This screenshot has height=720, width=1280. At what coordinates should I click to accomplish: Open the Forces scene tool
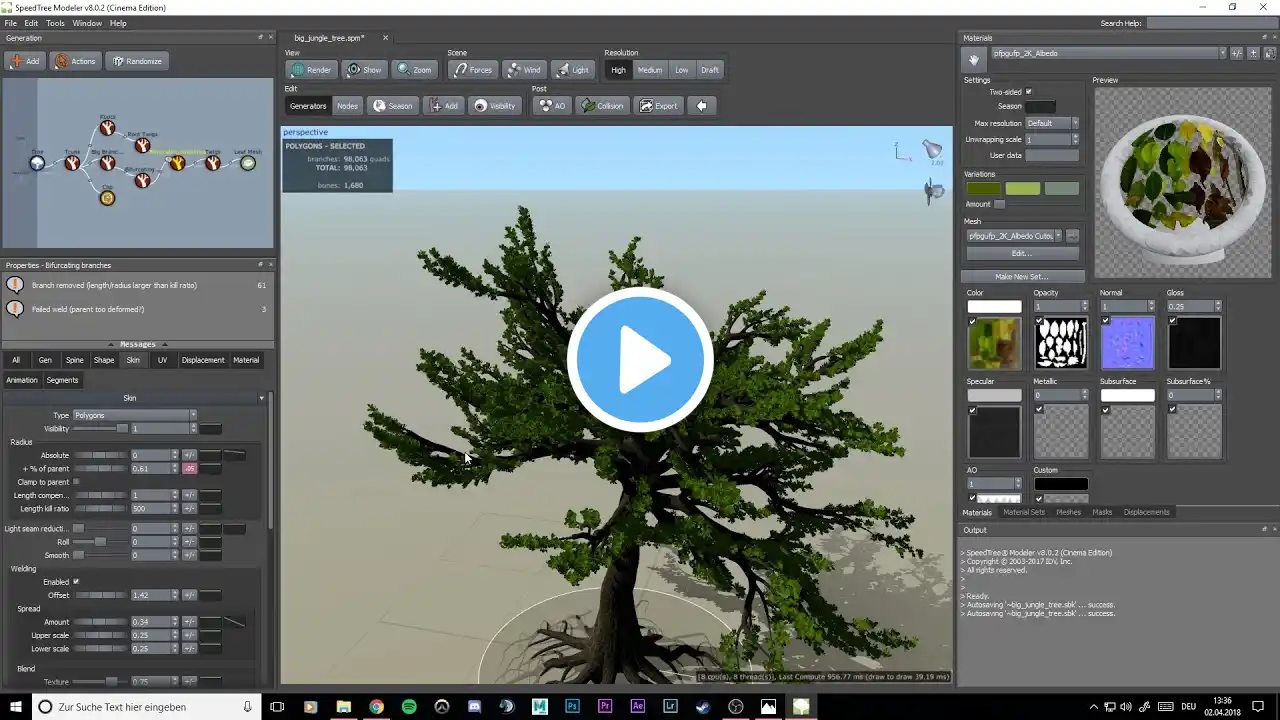(472, 70)
